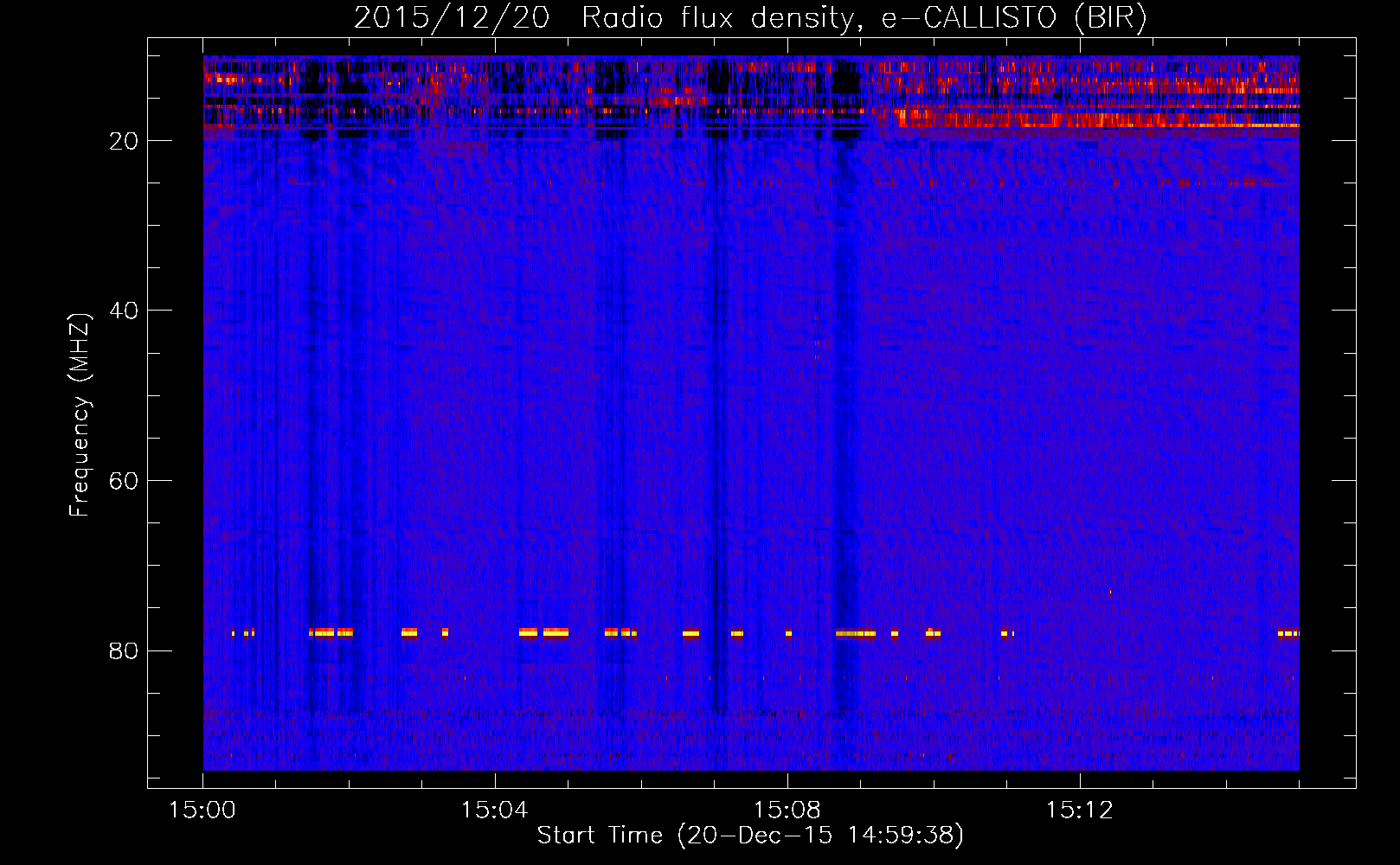Click the '60' frequency tick label
Viewport: 1400px width, 865px height.
[124, 481]
